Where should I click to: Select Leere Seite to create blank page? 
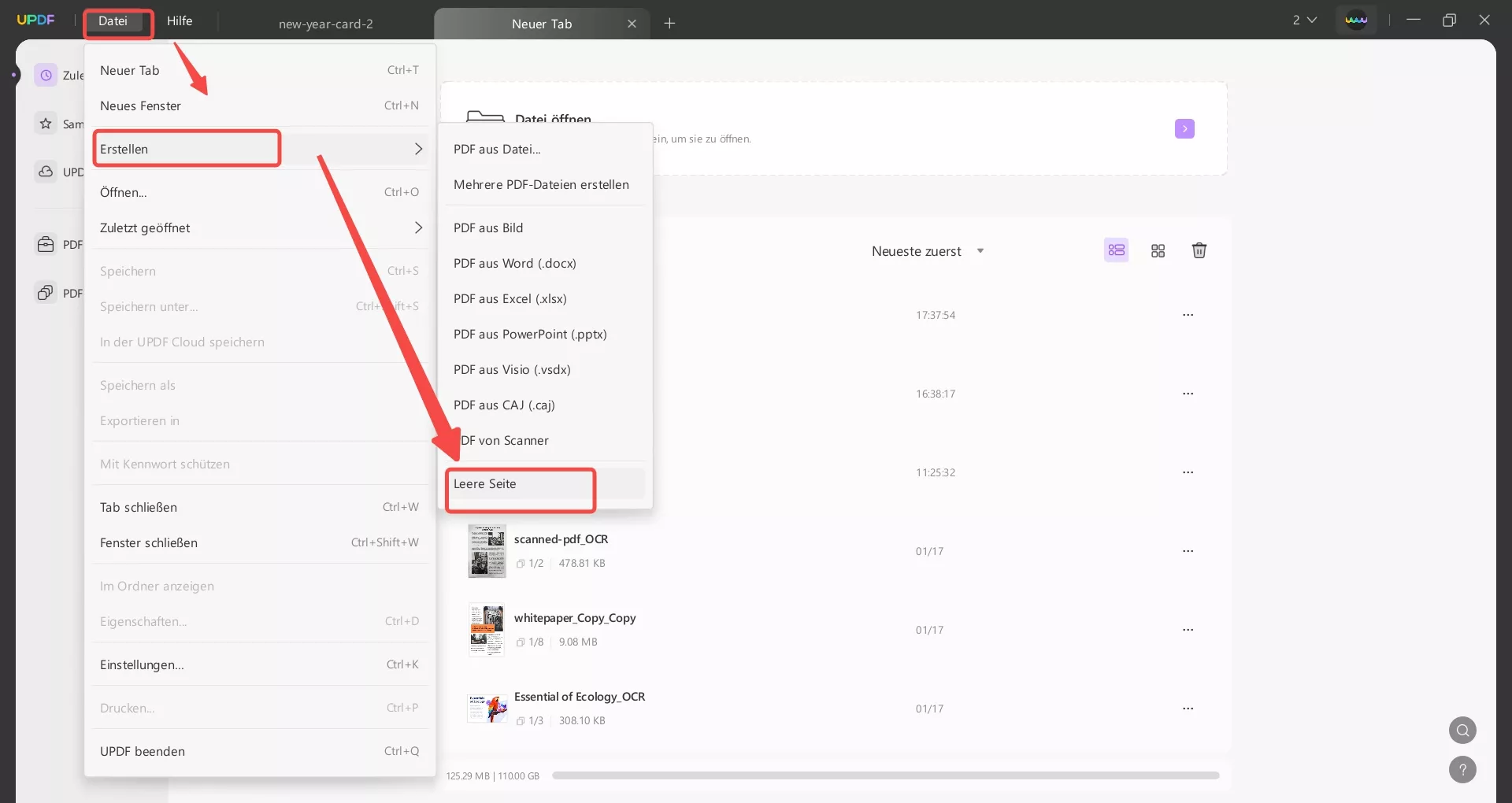click(x=545, y=483)
